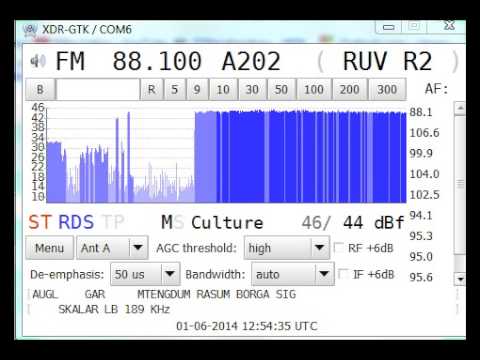
Task: Enable the IF +6dB checkbox
Action: click(343, 274)
